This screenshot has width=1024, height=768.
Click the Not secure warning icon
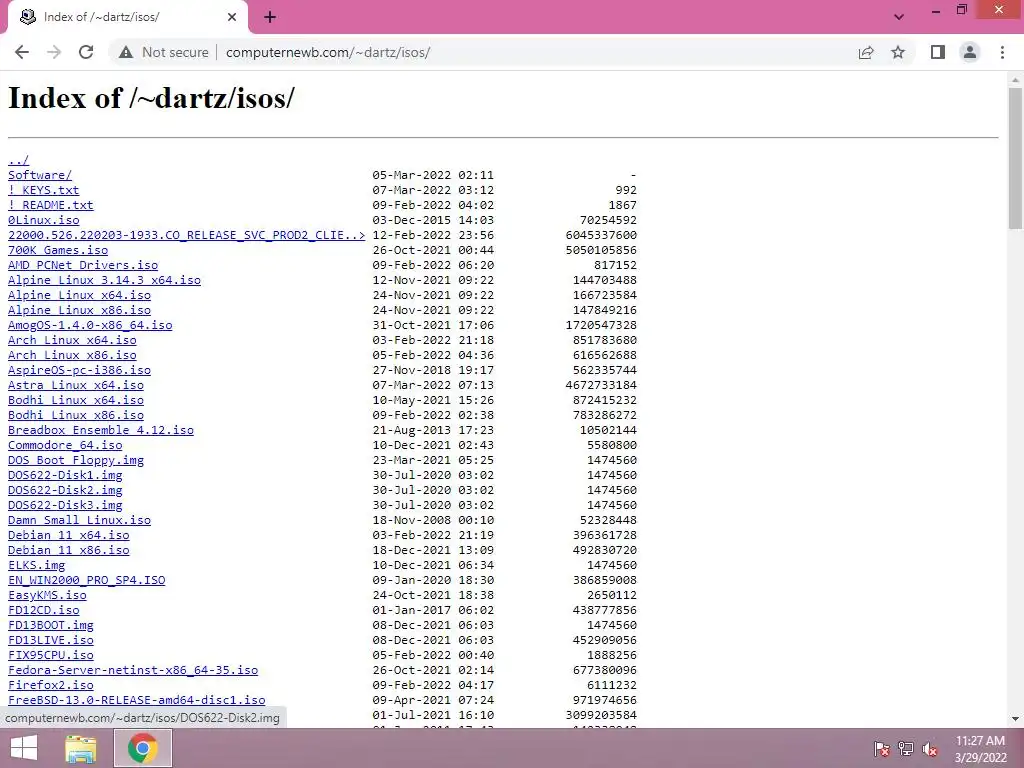click(x=126, y=52)
